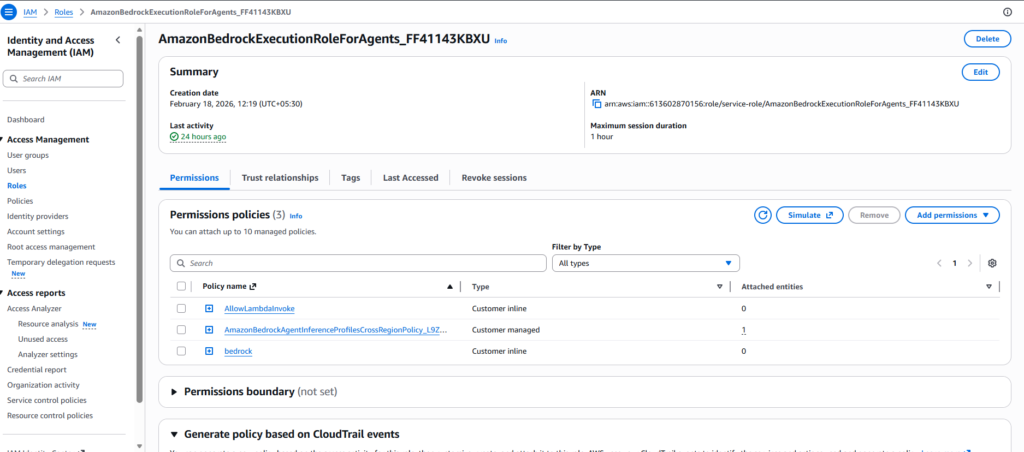The image size is (1024, 452).
Task: Open Policies in the sidebar navigation
Action: pos(20,201)
